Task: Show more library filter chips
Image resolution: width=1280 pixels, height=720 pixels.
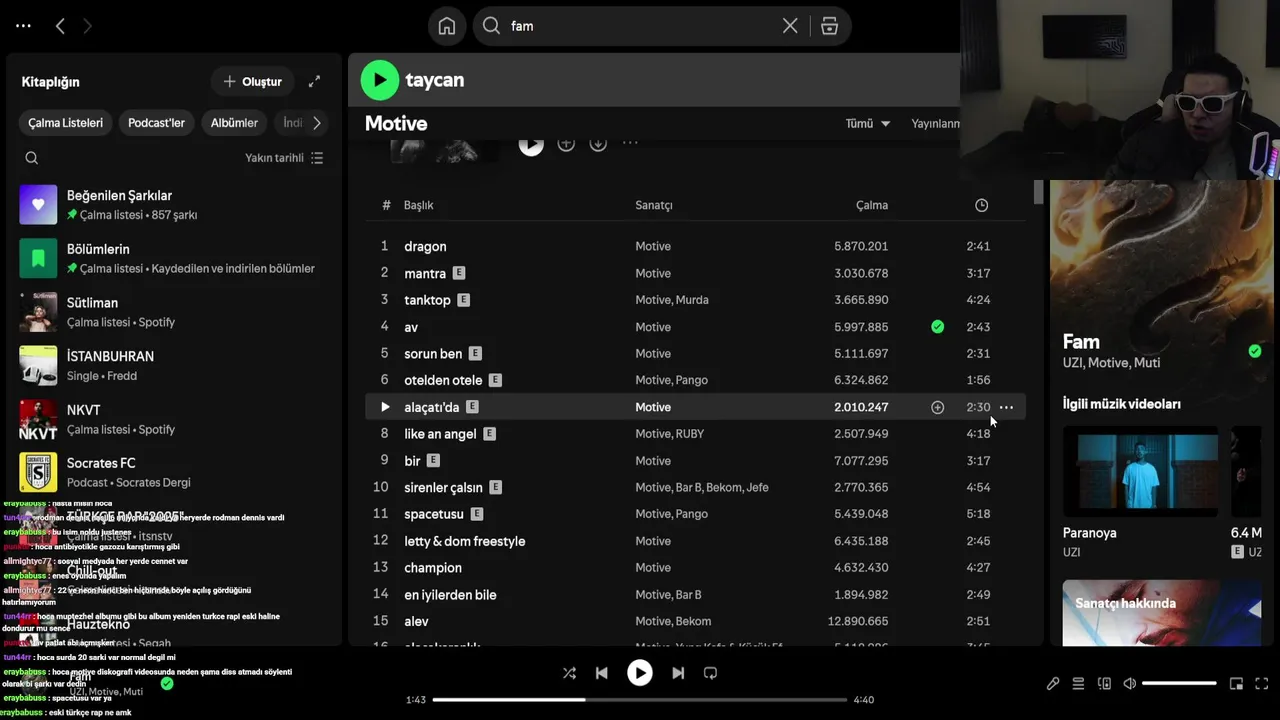Action: 317,123
